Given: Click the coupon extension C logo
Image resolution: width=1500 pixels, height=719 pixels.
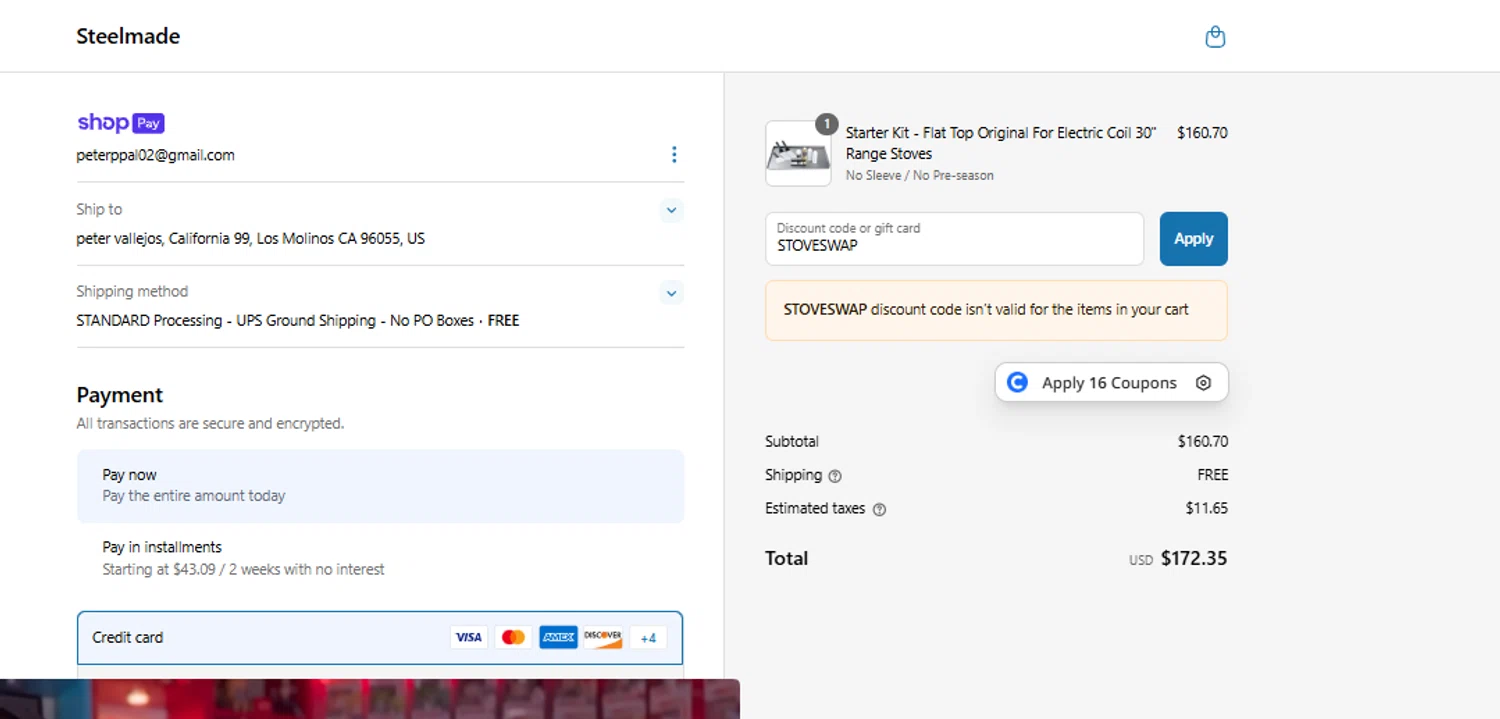Looking at the screenshot, I should (x=1017, y=382).
